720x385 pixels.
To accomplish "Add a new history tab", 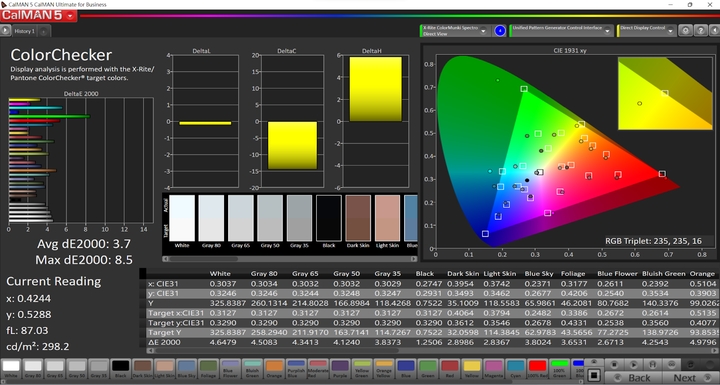I will point(44,31).
